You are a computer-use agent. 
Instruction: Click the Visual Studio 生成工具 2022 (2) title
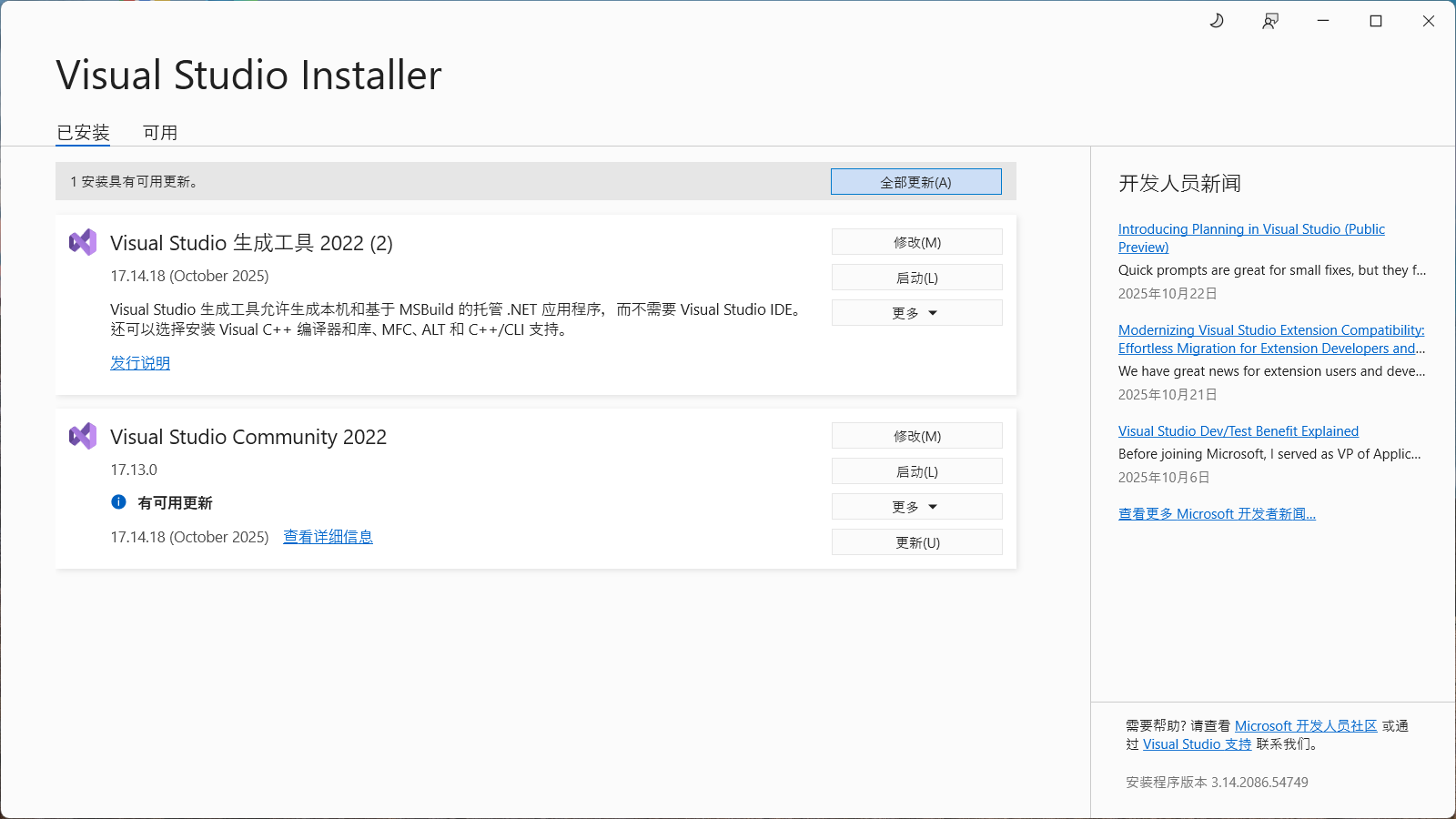point(252,243)
